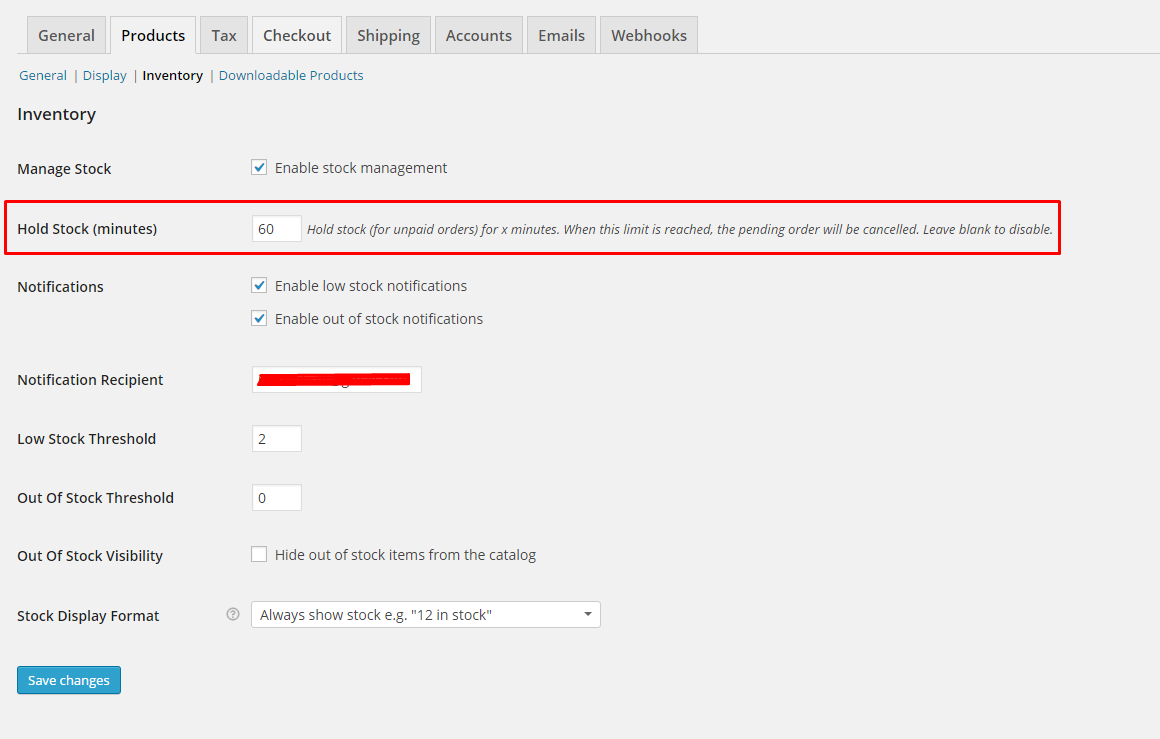Viewport: 1160px width, 739px height.
Task: Open the Emails tab
Action: point(561,35)
